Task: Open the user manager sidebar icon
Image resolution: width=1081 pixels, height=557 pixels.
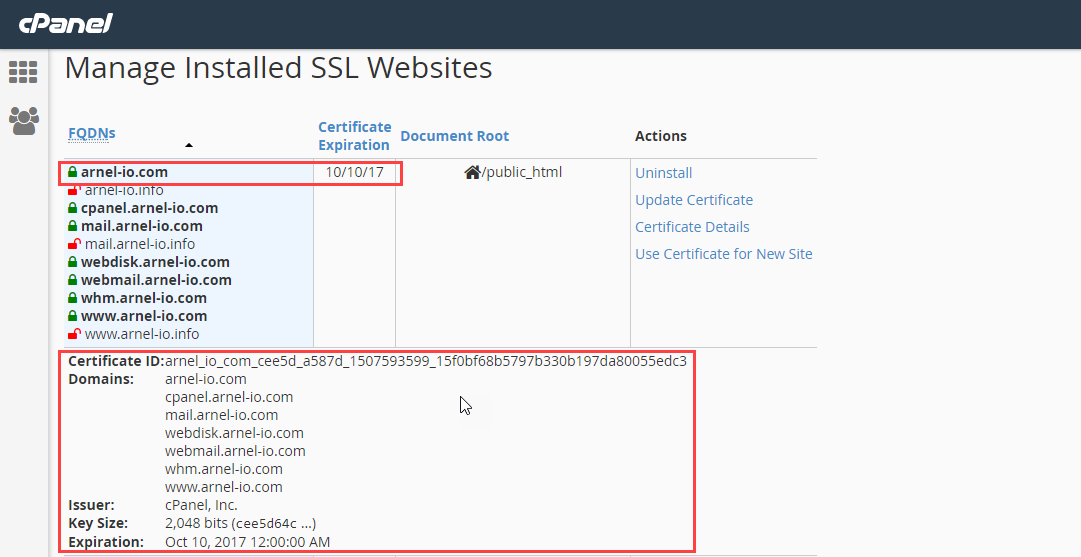Action: 23,121
